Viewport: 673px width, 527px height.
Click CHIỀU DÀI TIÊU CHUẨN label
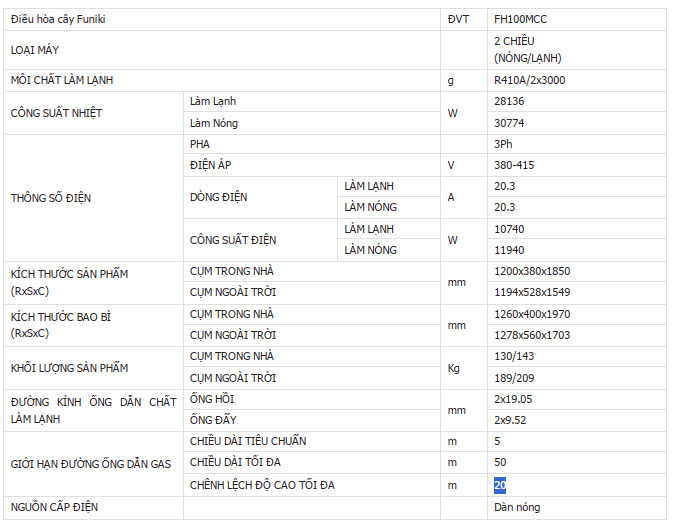click(x=248, y=441)
